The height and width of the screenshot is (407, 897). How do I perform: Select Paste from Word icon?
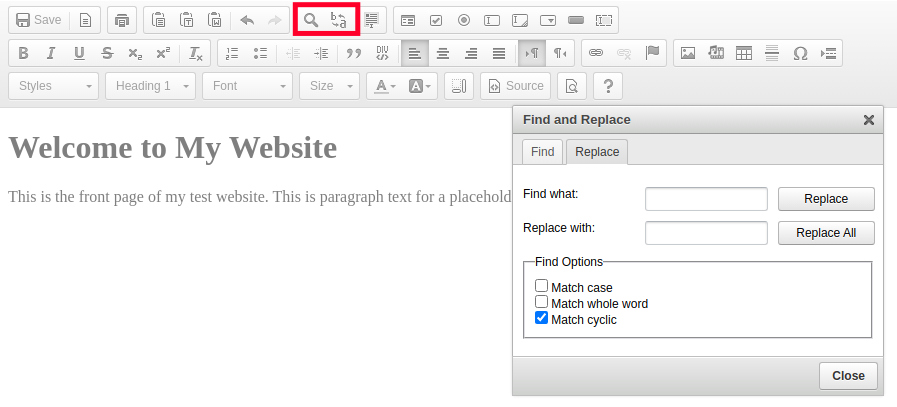tap(215, 20)
